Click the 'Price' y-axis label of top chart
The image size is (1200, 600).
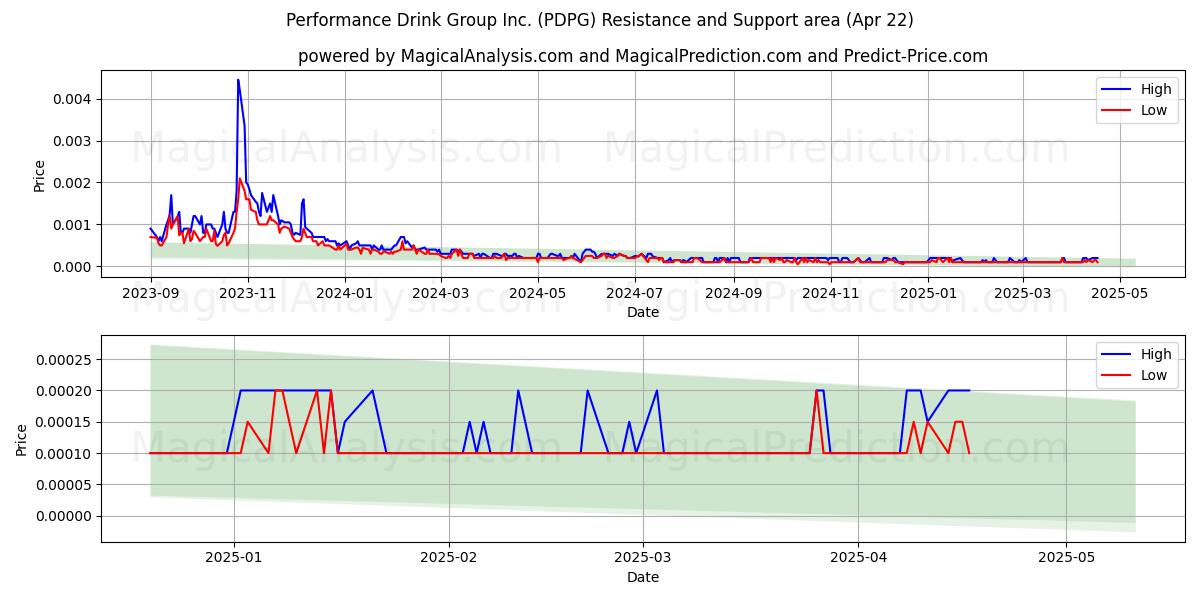(x=40, y=175)
